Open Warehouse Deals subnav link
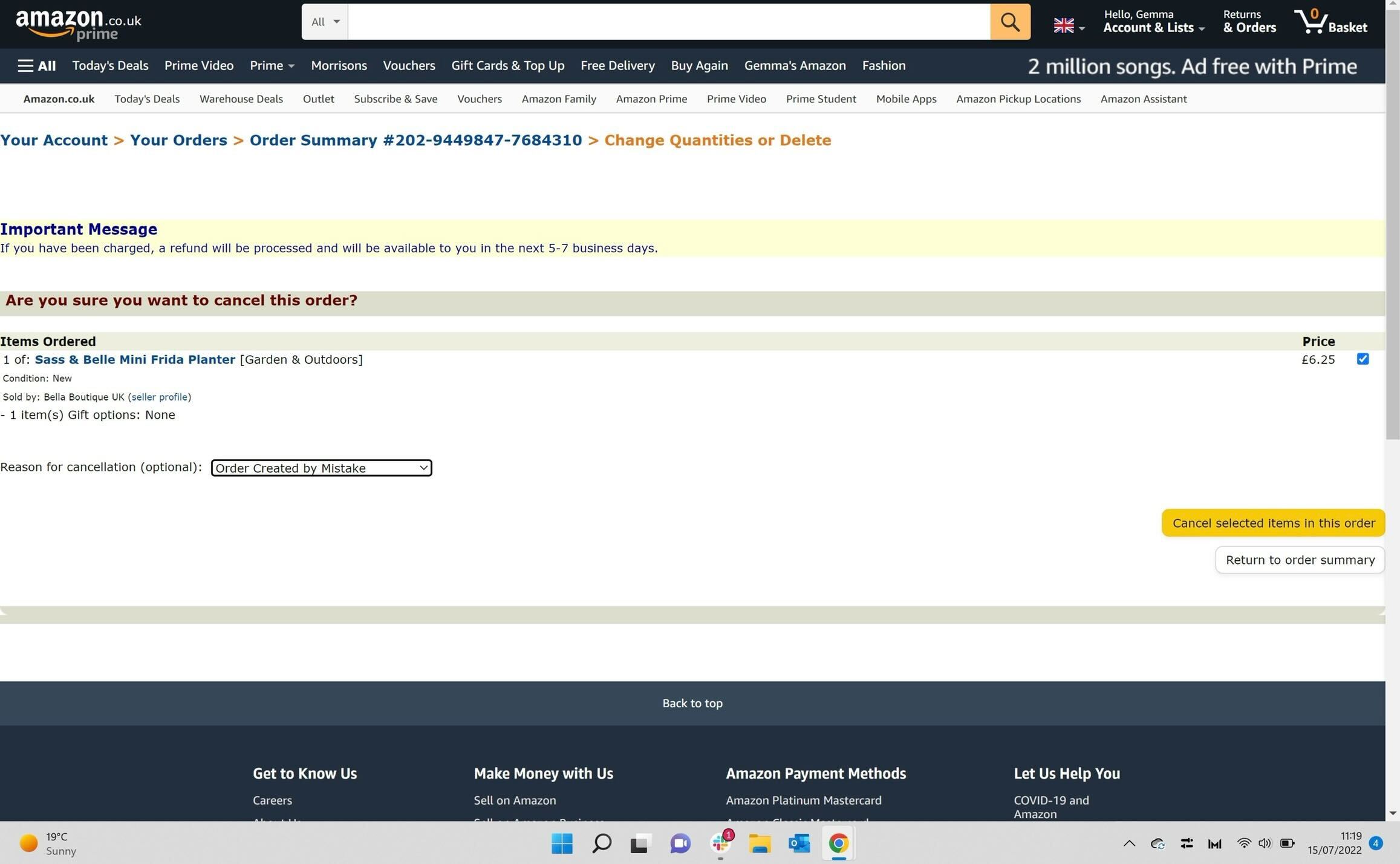This screenshot has height=864, width=1400. pos(241,99)
